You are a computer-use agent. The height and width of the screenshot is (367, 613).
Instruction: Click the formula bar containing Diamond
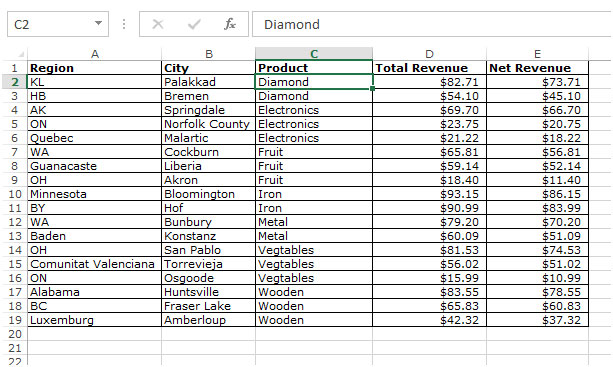point(432,24)
